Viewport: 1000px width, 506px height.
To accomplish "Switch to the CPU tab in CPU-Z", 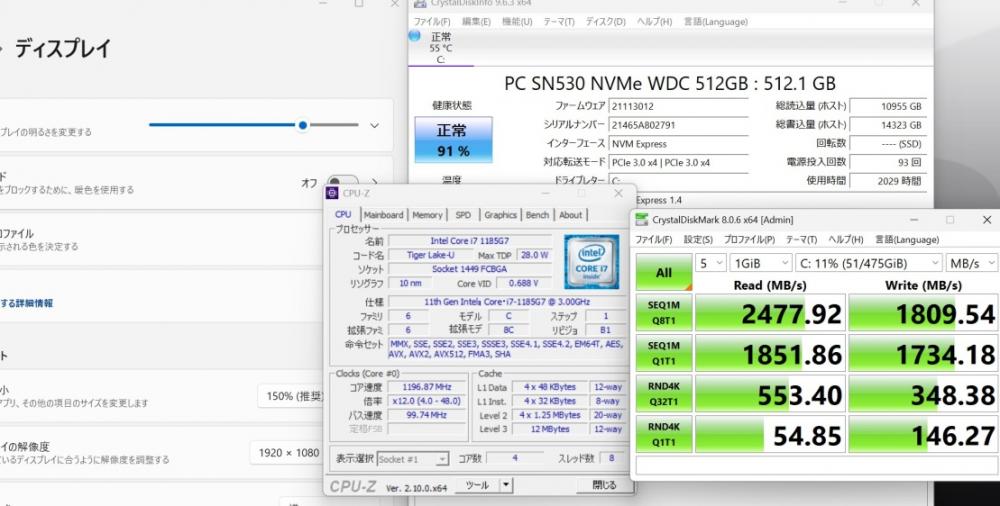I will click(x=343, y=214).
